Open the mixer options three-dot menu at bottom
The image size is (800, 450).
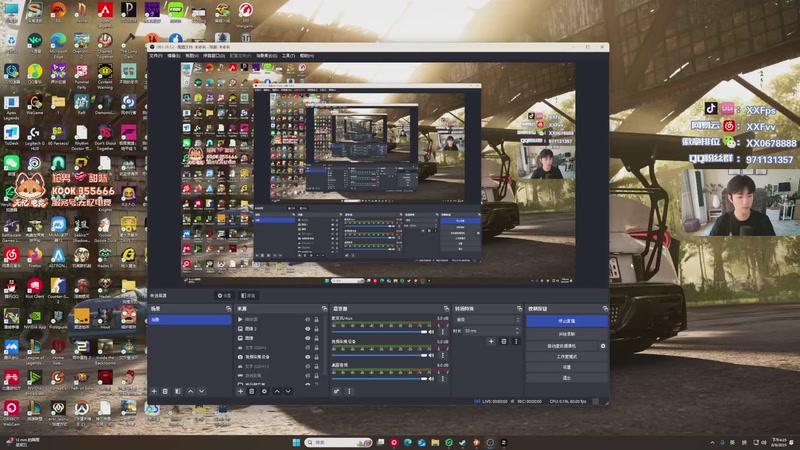349,391
